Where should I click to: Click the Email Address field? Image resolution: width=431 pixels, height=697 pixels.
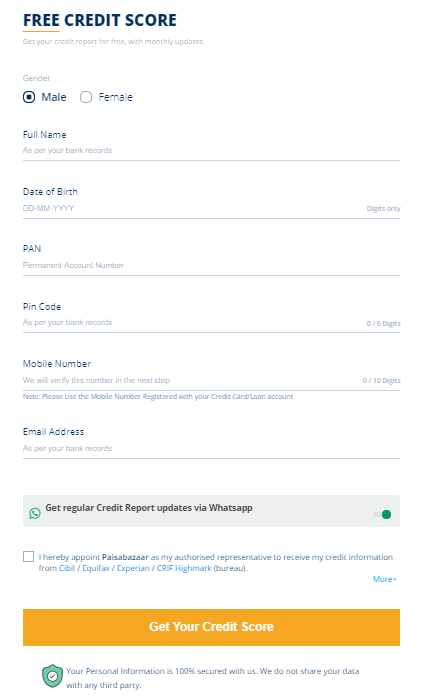pyautogui.click(x=212, y=449)
